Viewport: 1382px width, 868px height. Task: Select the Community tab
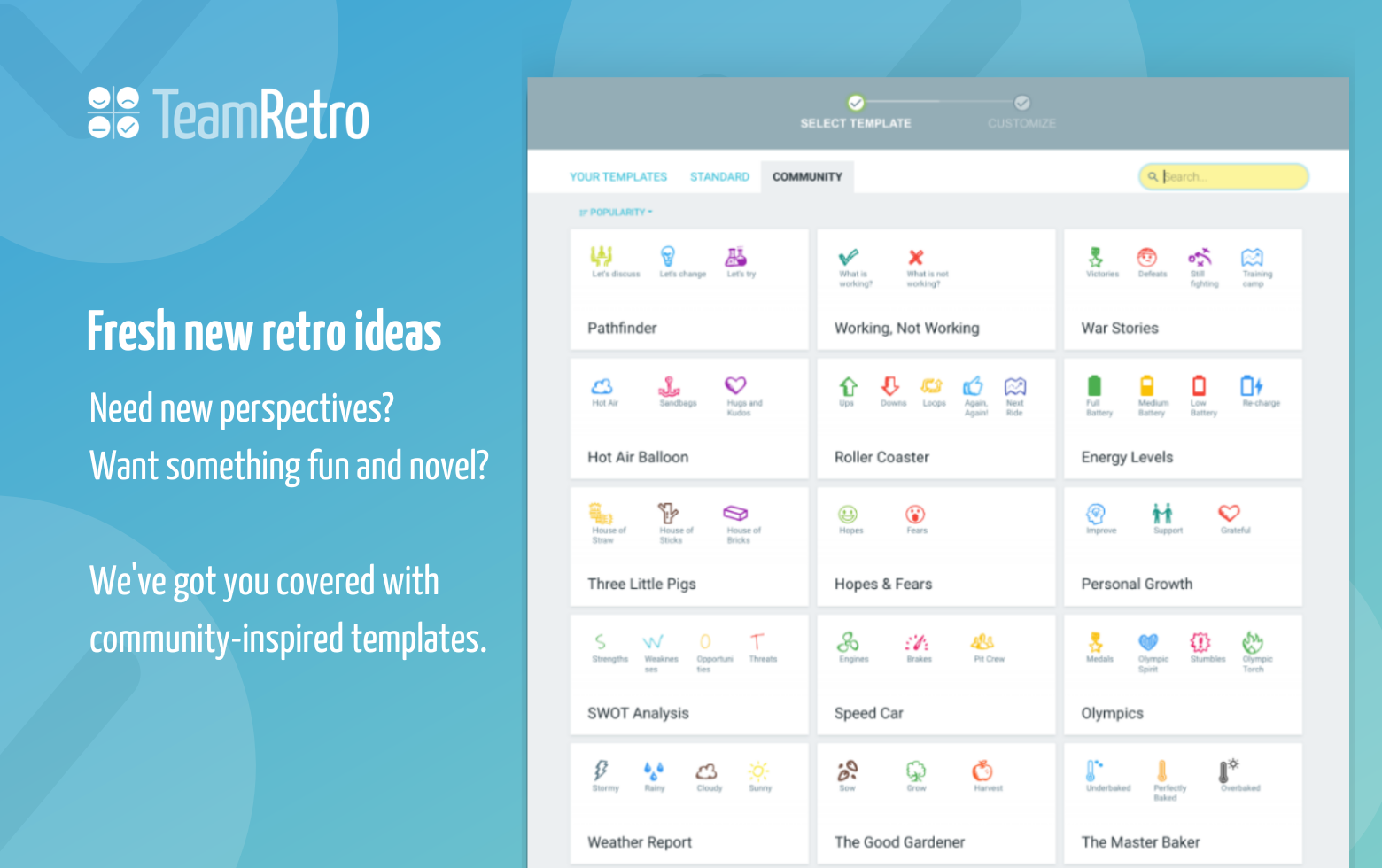point(807,177)
